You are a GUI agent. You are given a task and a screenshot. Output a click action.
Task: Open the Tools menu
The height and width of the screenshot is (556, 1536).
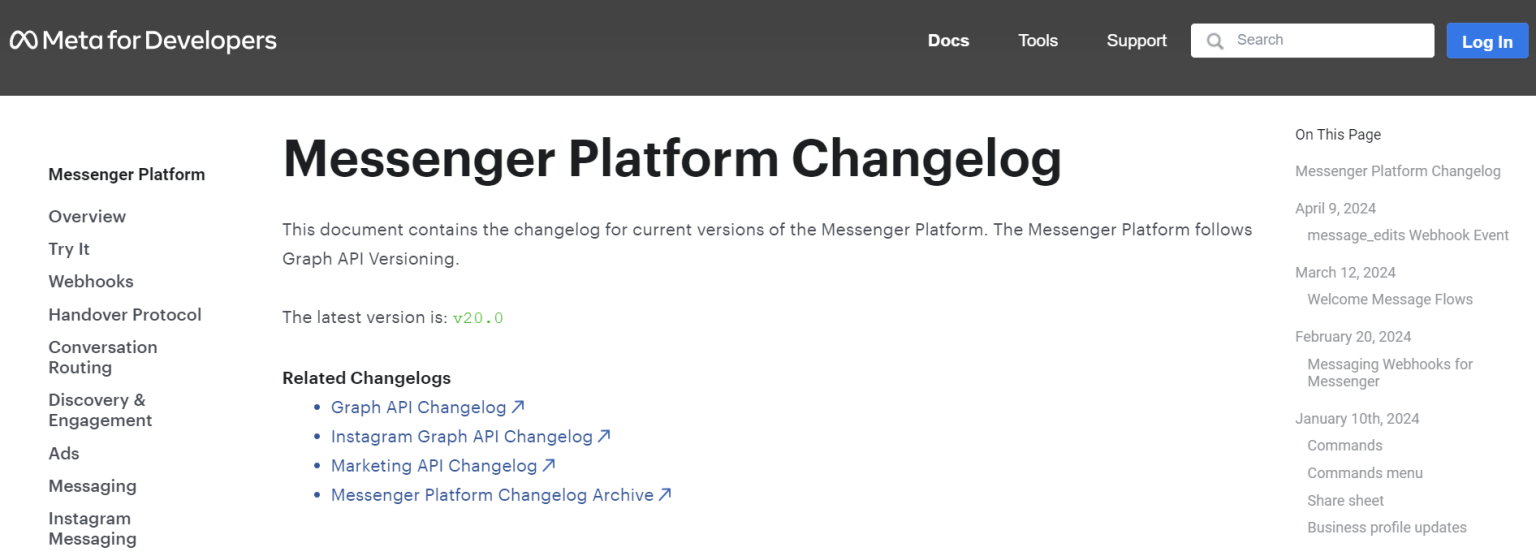[x=1037, y=41]
